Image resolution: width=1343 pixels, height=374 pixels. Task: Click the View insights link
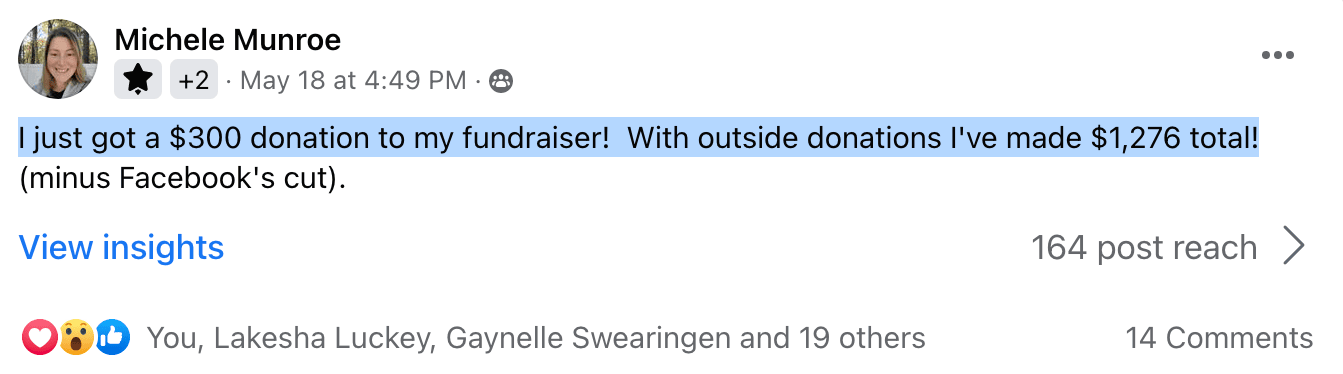(x=121, y=247)
